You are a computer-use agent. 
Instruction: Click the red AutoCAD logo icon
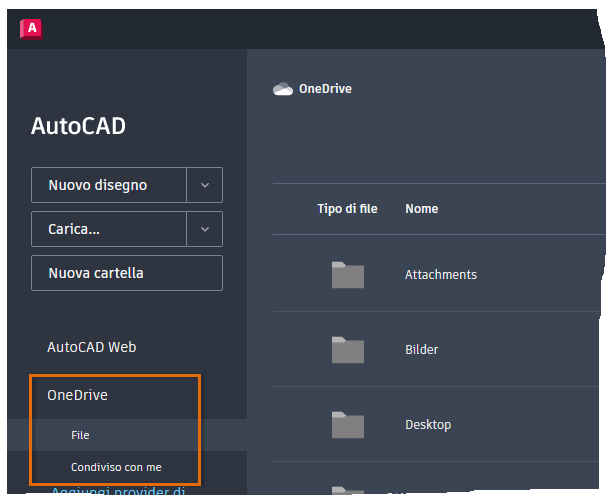[x=31, y=29]
